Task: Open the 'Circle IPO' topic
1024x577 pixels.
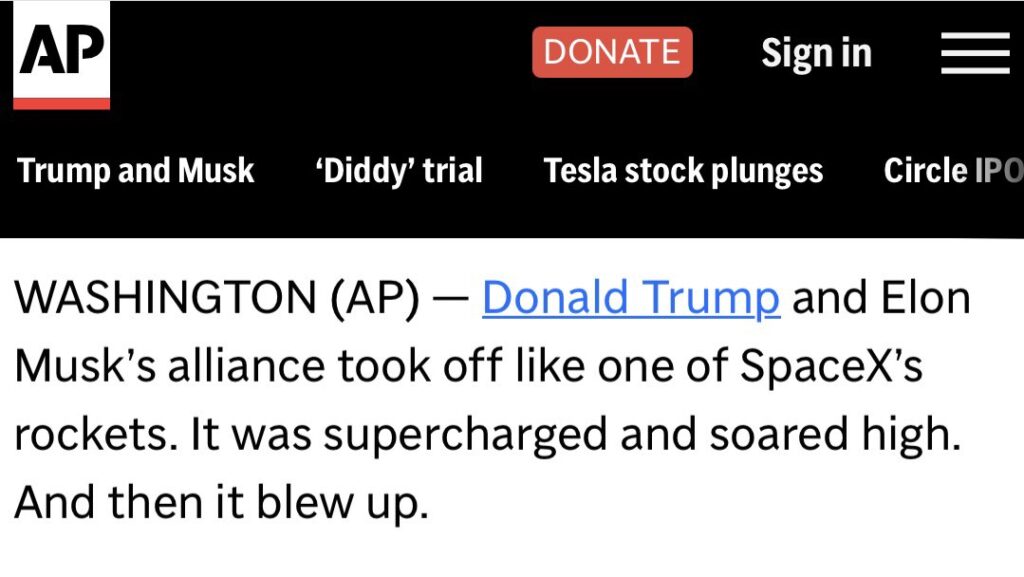Action: (x=953, y=171)
